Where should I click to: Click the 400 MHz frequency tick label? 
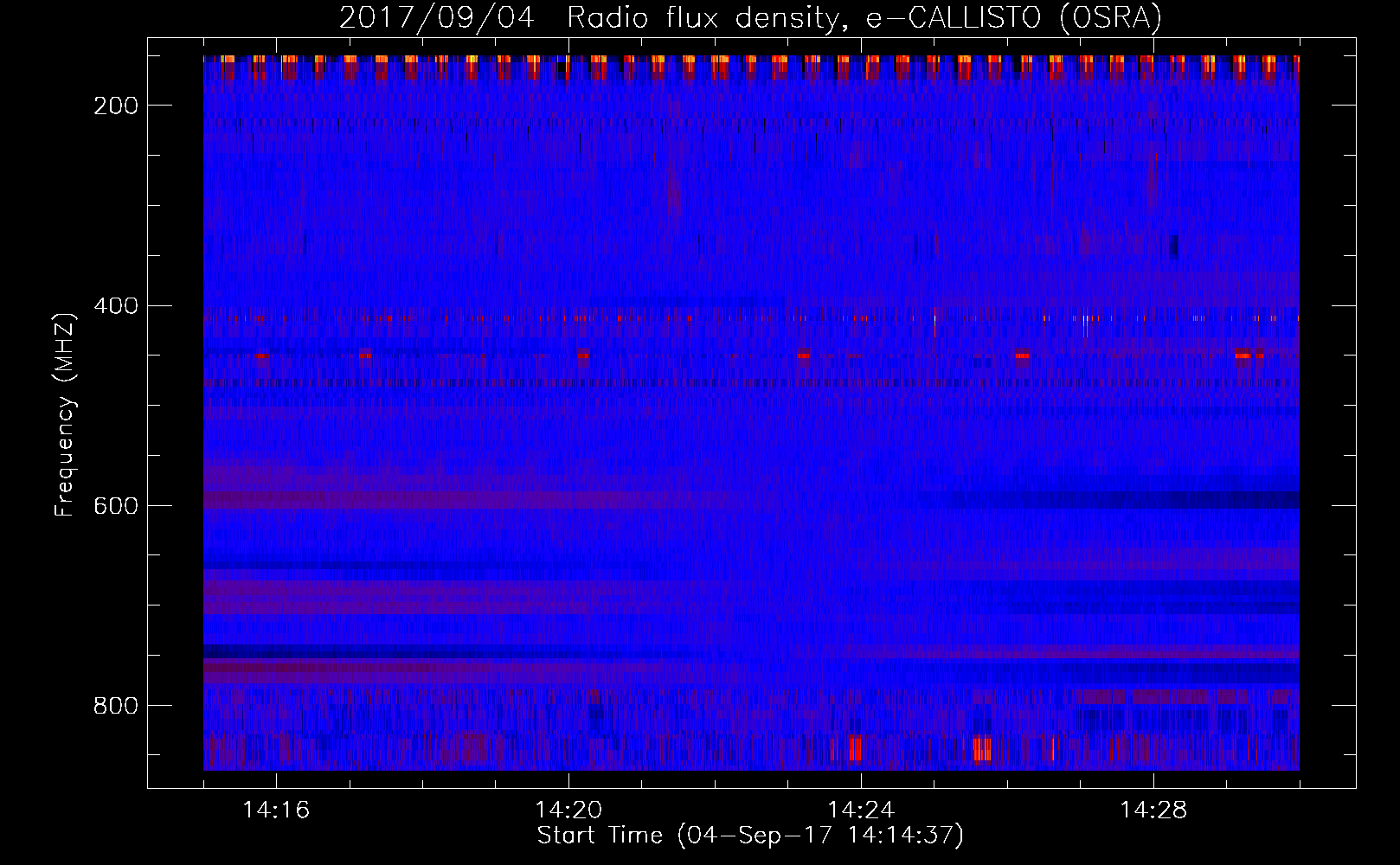pos(116,306)
